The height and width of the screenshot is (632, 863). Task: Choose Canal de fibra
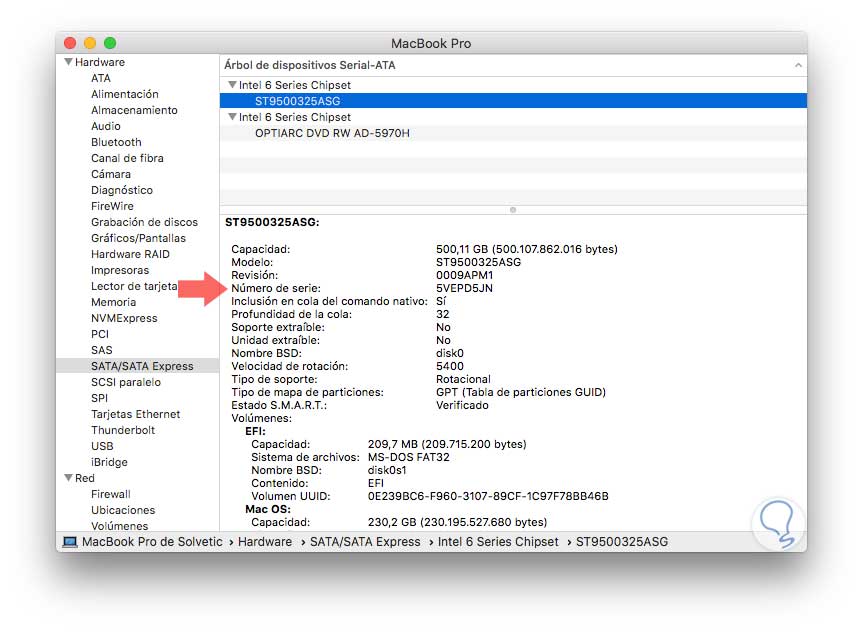[127, 158]
